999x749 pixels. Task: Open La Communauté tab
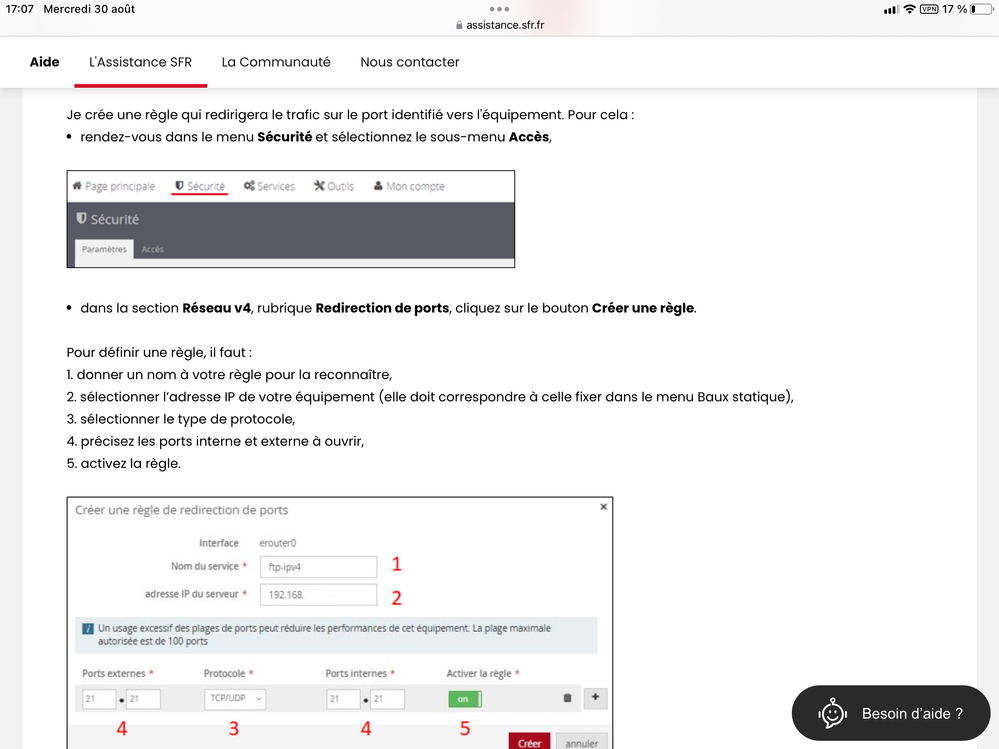(x=276, y=62)
